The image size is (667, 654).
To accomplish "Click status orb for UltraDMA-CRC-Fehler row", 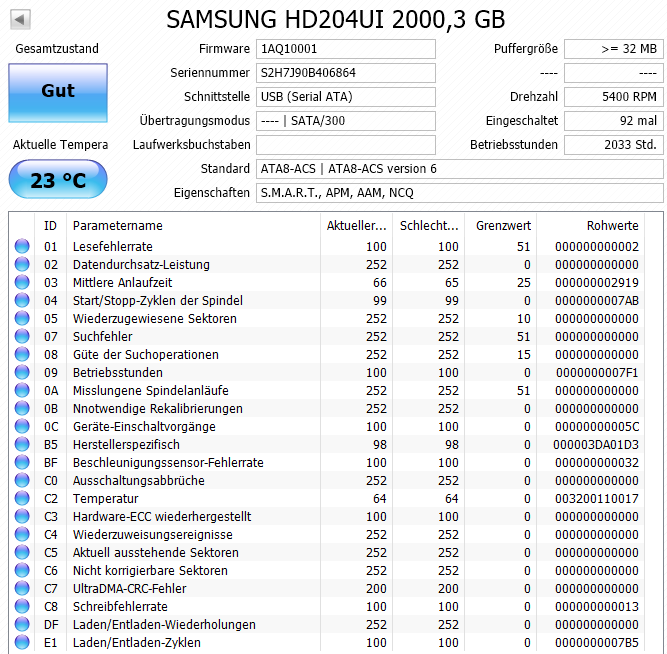I will click(22, 588).
